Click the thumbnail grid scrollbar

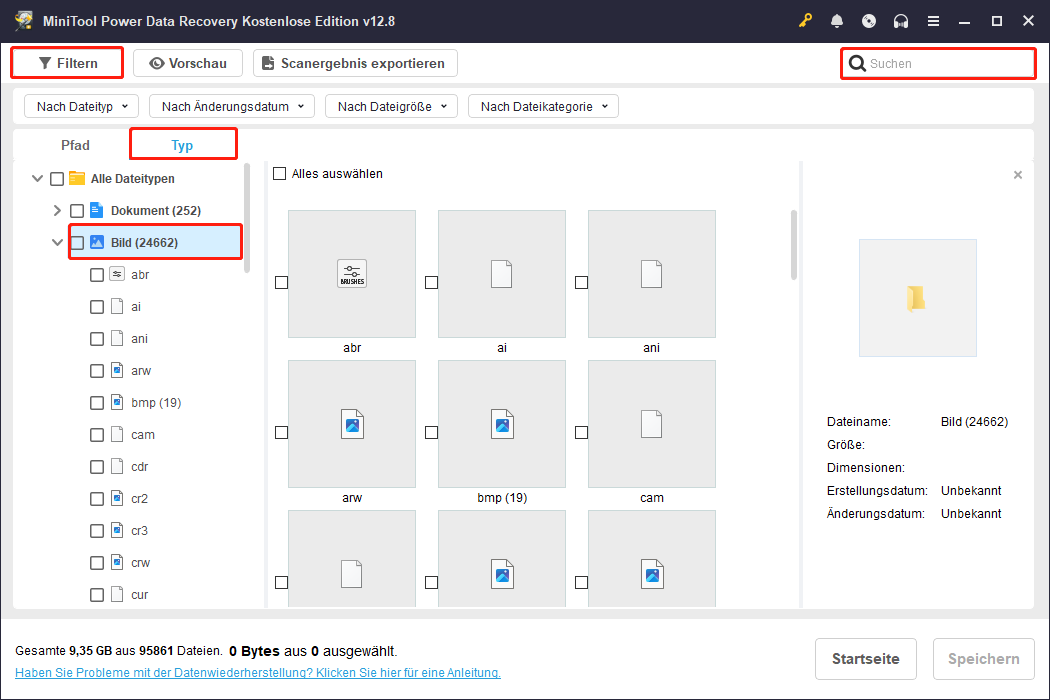(x=794, y=244)
